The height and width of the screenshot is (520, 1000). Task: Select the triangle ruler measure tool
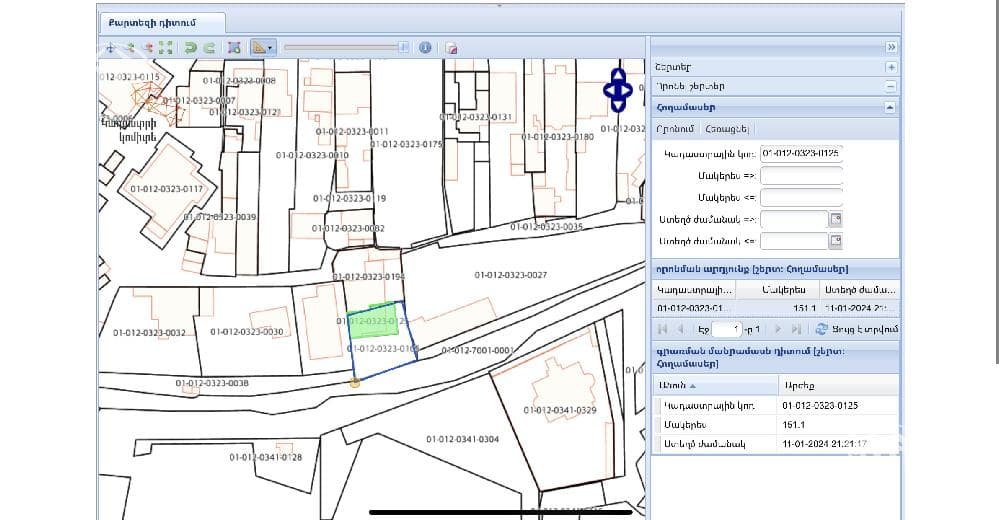259,48
